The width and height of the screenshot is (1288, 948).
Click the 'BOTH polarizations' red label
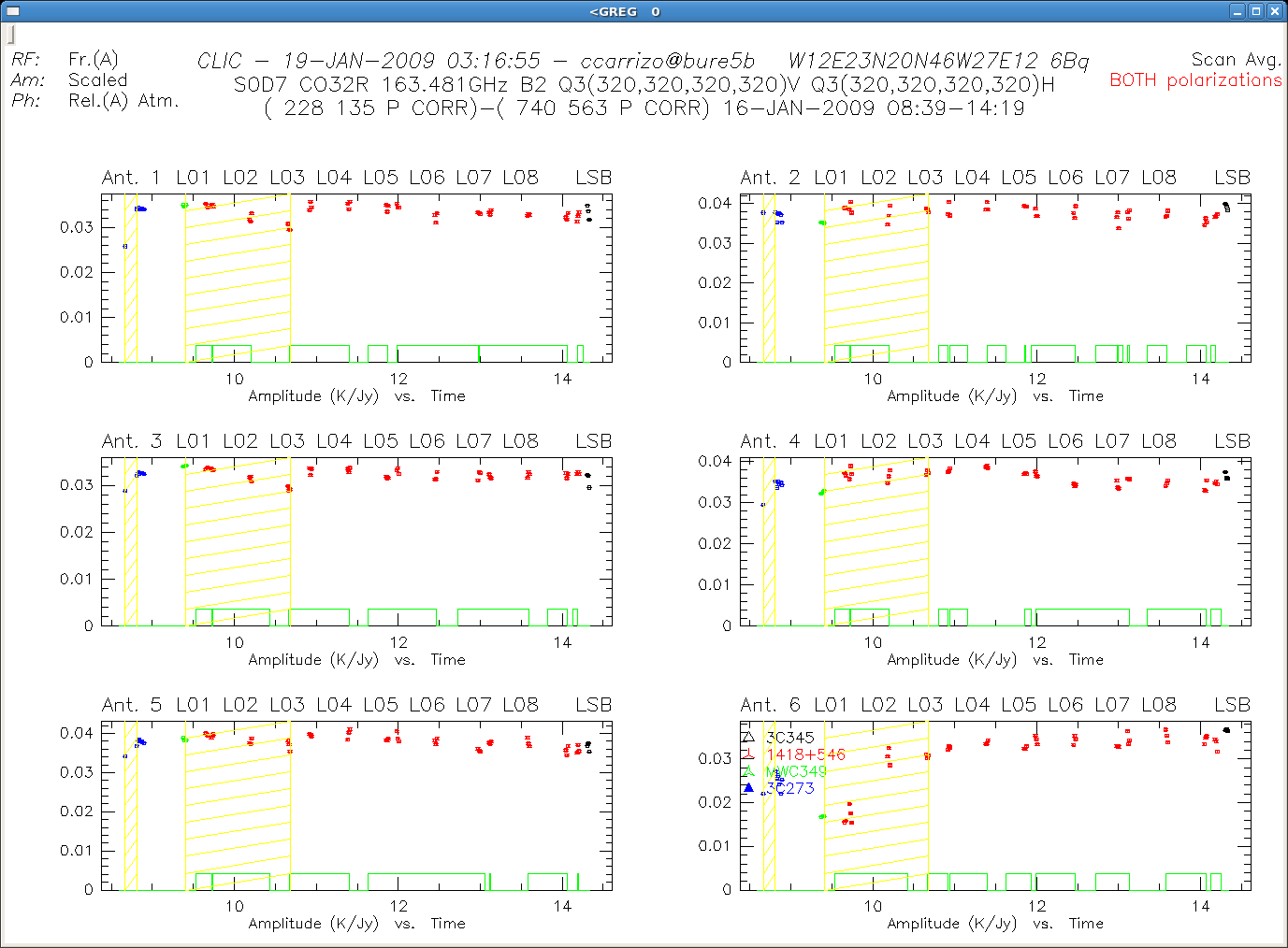click(1194, 80)
